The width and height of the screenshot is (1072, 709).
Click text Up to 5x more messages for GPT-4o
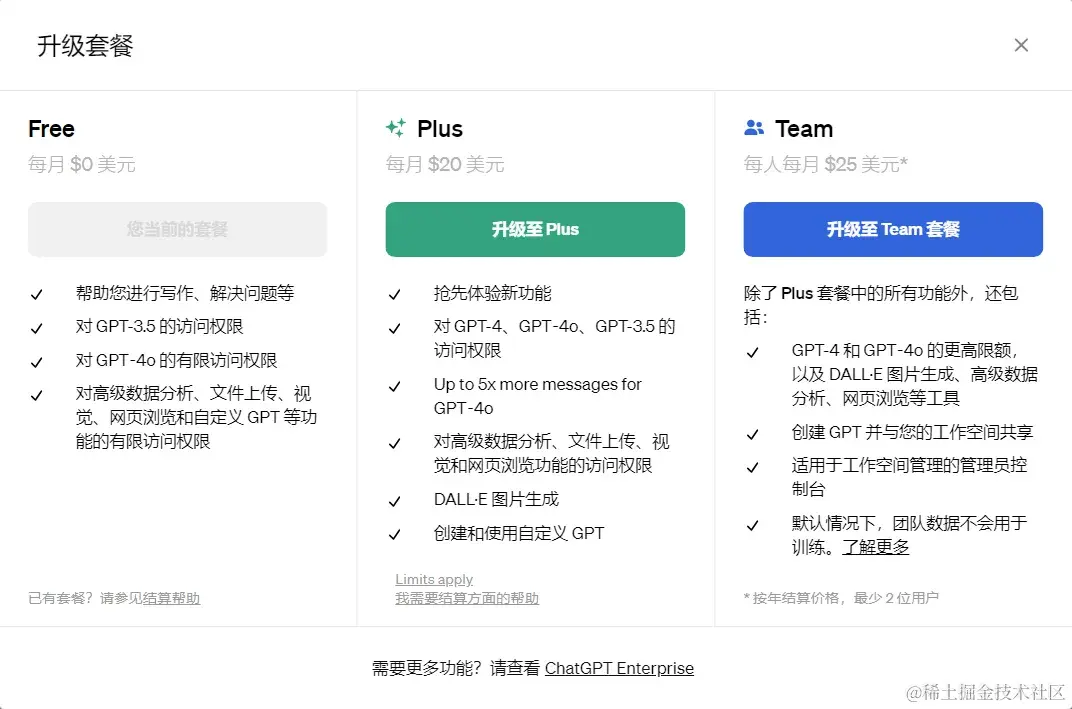pyautogui.click(x=537, y=396)
